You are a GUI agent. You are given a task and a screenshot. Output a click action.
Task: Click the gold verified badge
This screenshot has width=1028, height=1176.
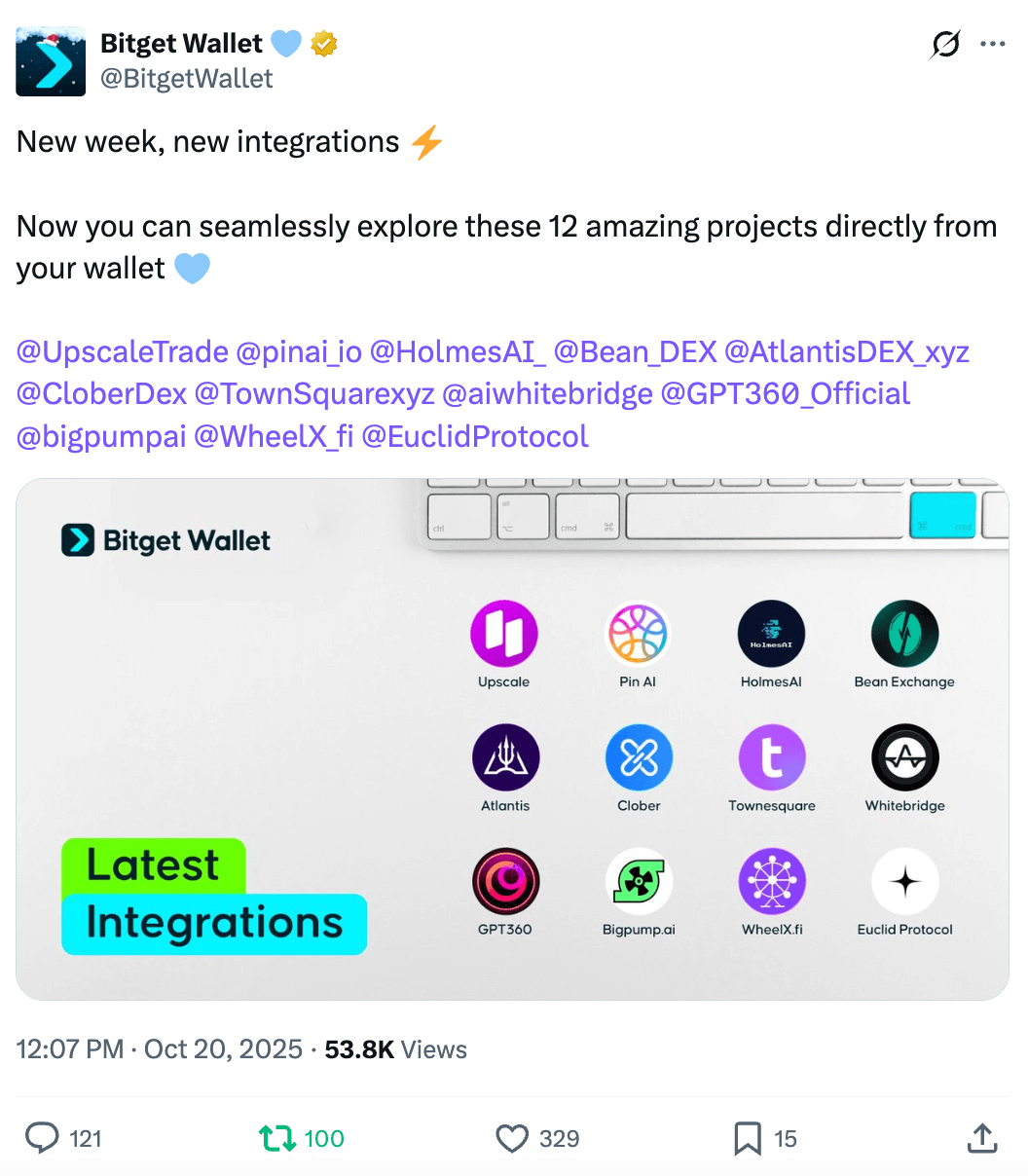(324, 44)
